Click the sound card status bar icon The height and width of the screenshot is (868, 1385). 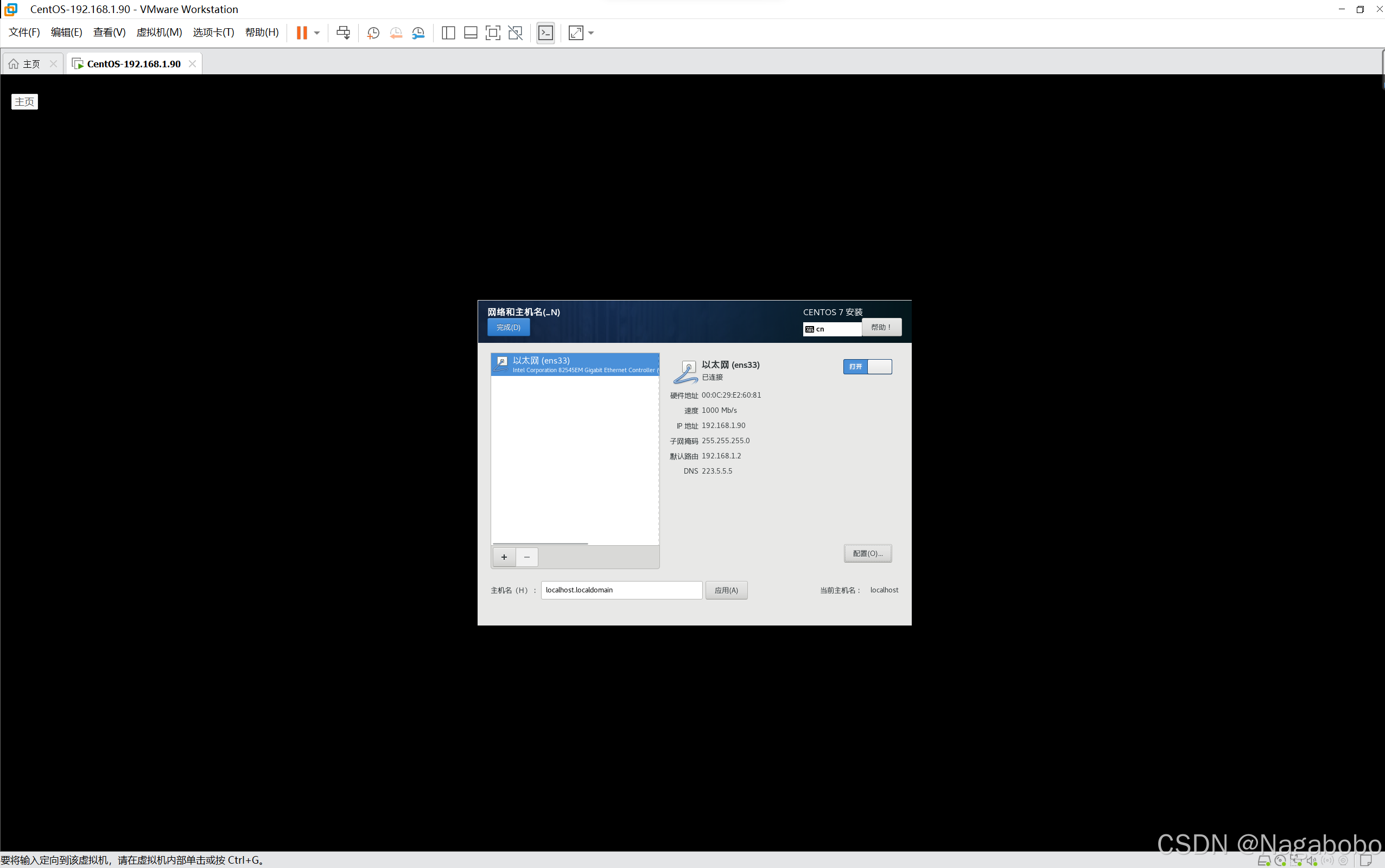click(x=1312, y=860)
